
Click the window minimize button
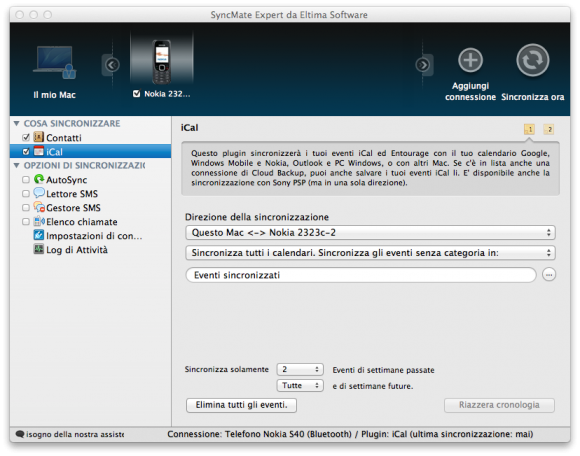tap(34, 15)
